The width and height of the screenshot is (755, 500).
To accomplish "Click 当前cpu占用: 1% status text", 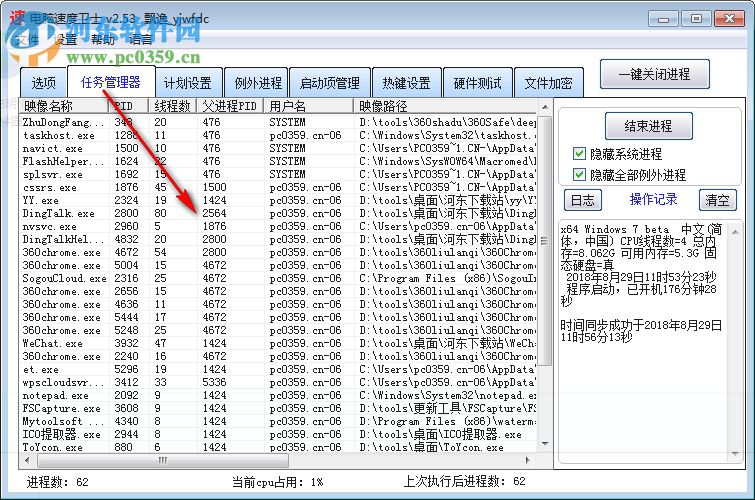I will point(278,482).
